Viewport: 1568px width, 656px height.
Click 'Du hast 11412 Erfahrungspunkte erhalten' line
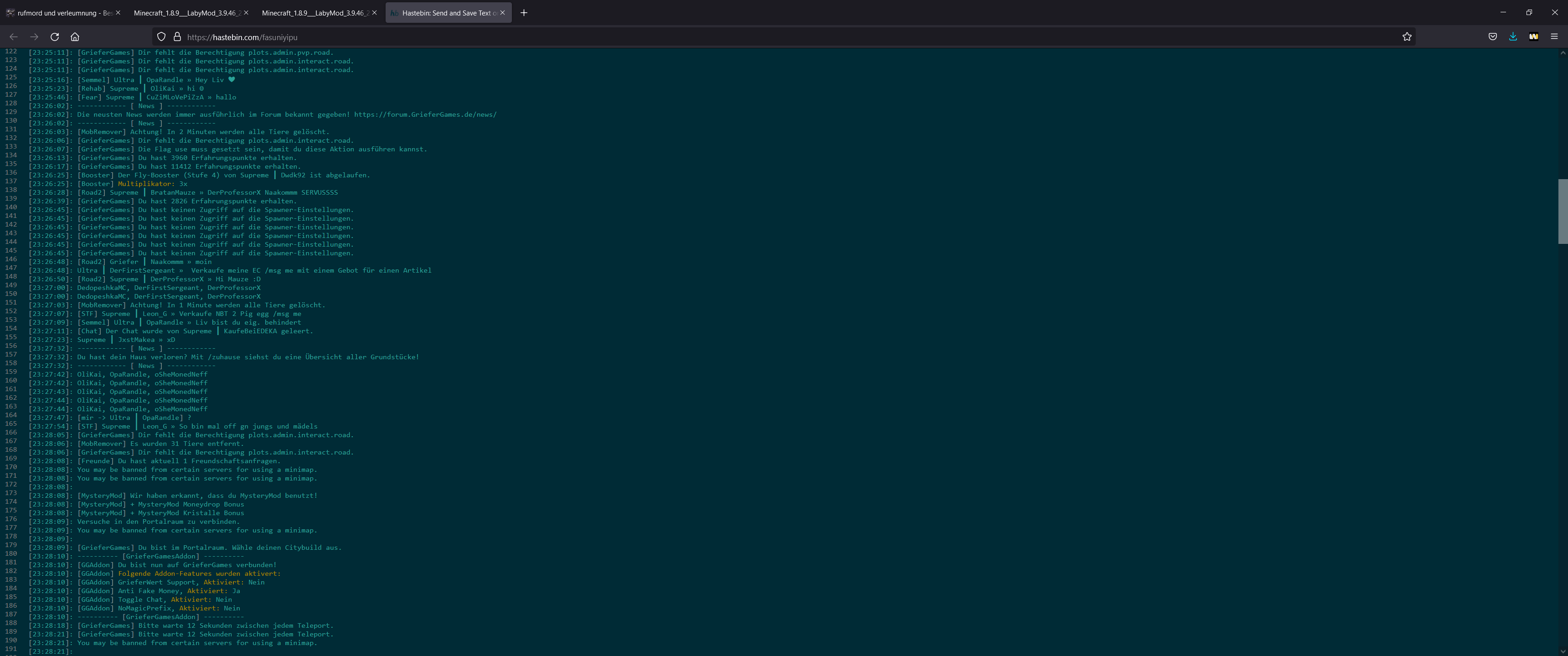click(165, 166)
